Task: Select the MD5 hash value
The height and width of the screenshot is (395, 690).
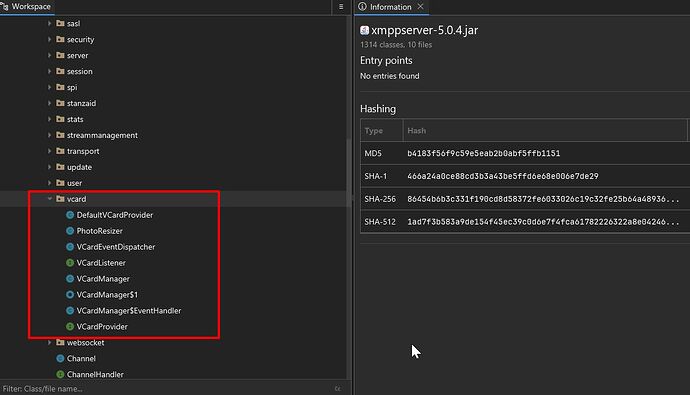Action: point(484,153)
